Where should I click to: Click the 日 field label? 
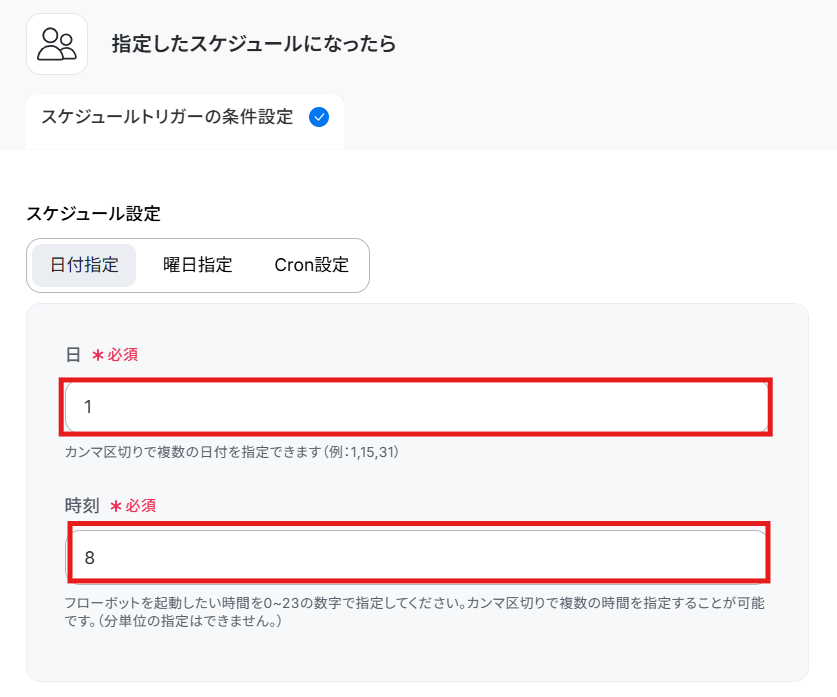73,354
